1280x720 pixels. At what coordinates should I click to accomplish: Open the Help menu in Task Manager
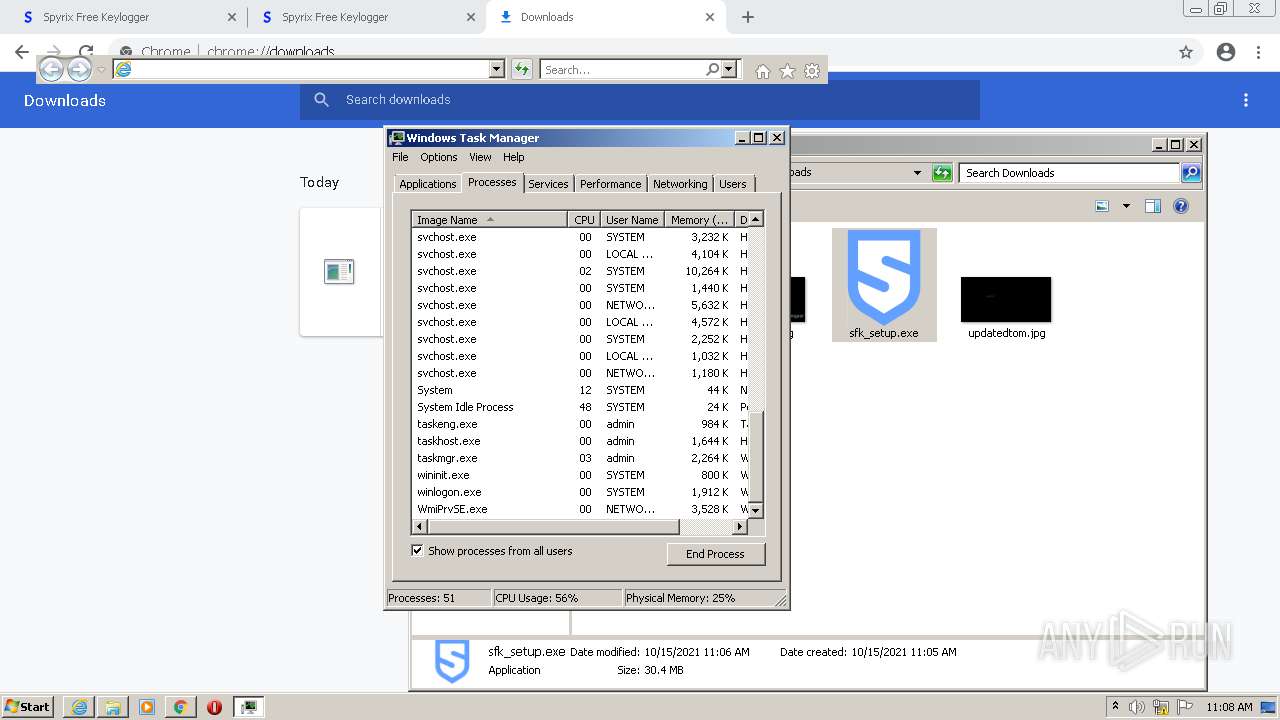tap(513, 157)
